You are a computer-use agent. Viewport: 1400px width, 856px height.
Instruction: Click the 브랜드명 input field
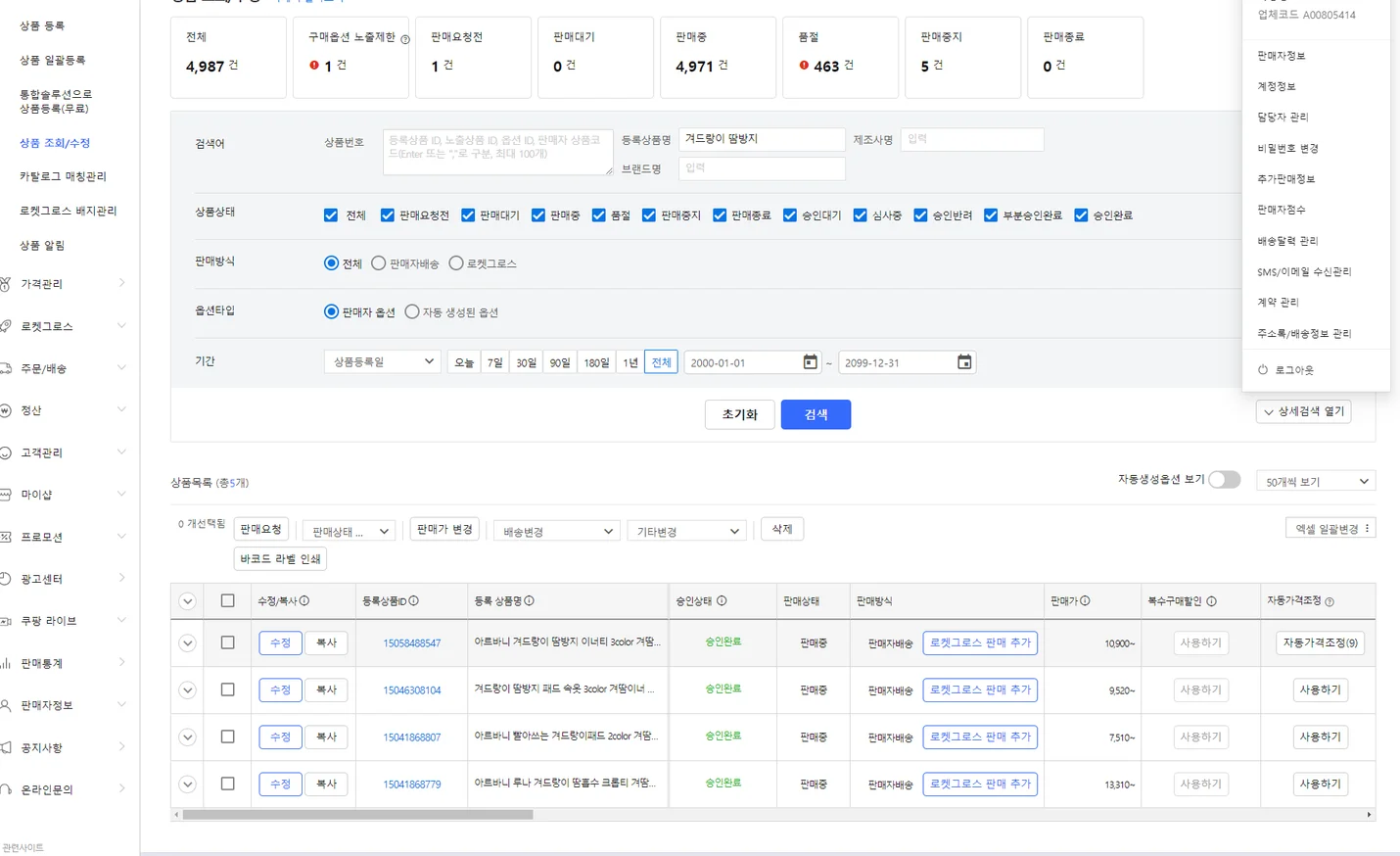tap(762, 168)
